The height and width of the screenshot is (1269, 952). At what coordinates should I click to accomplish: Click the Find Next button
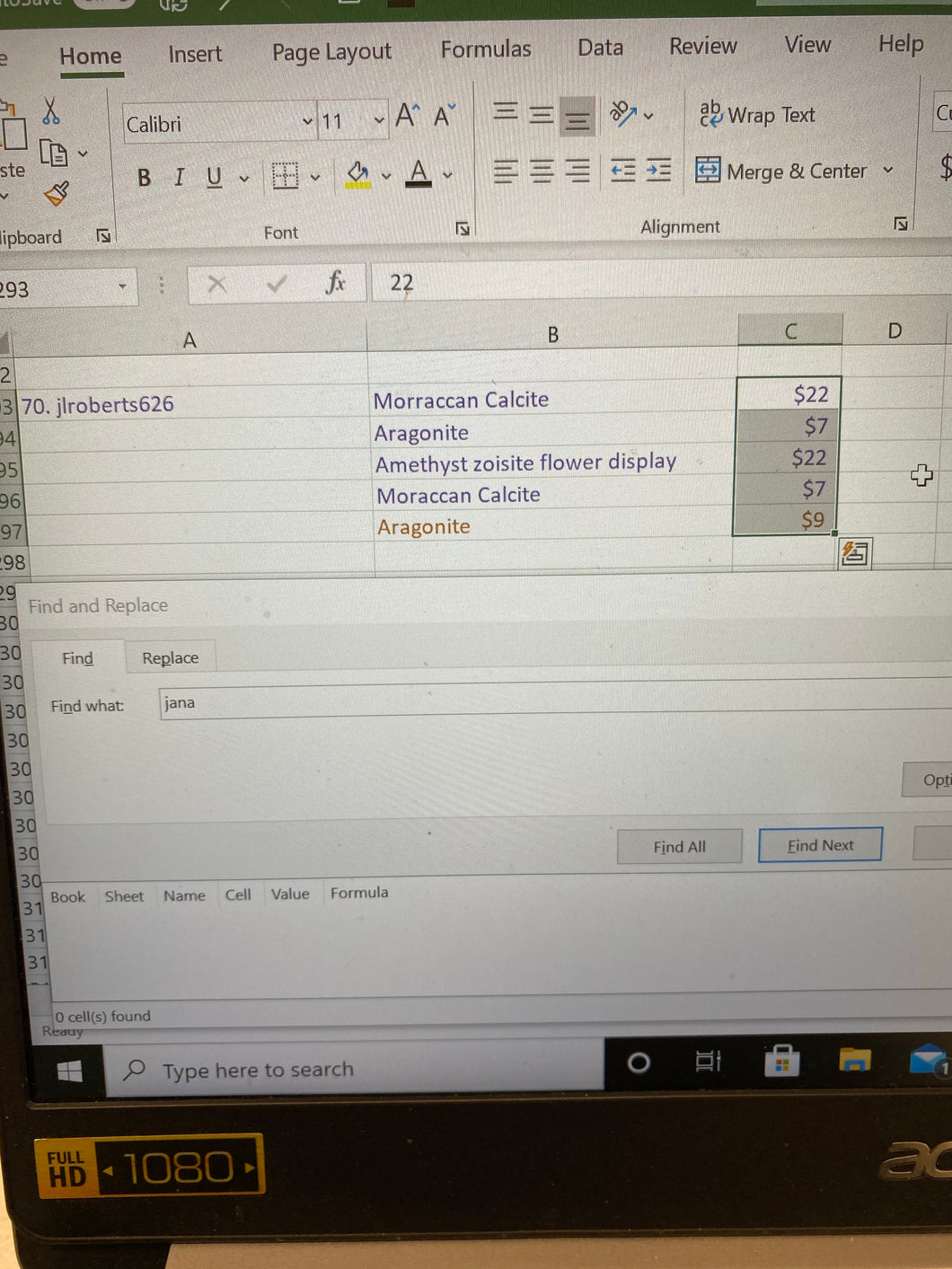(x=820, y=845)
